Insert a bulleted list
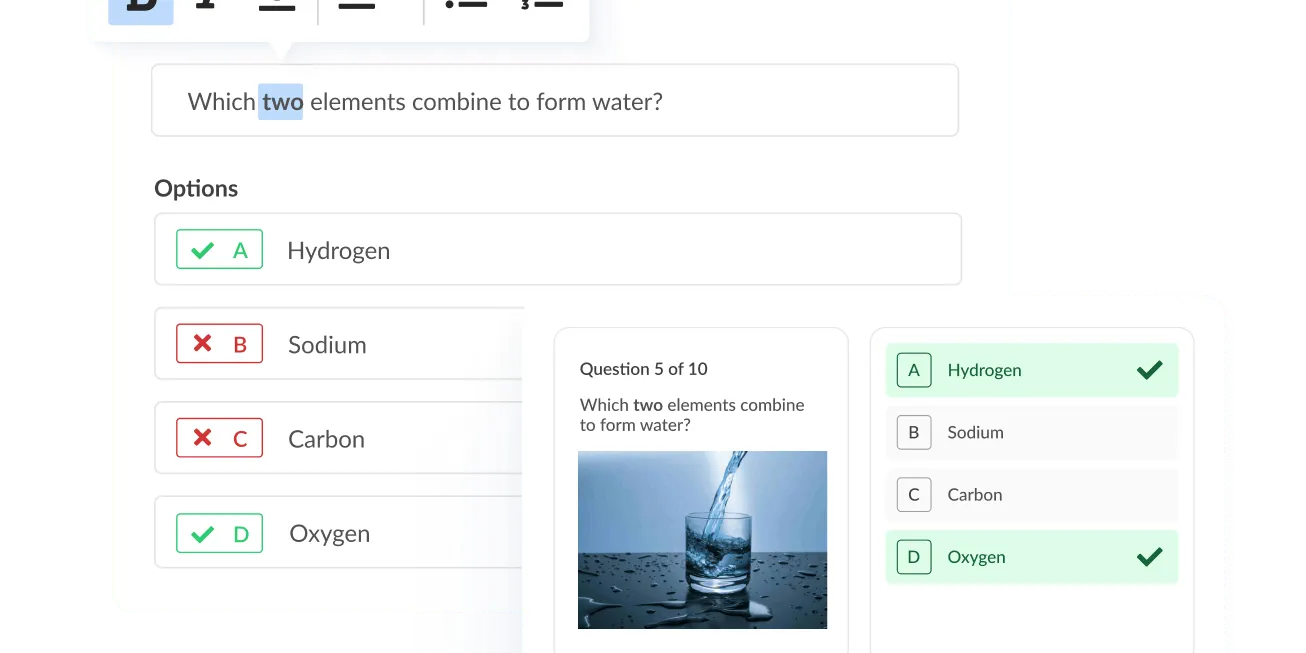 pos(466,5)
